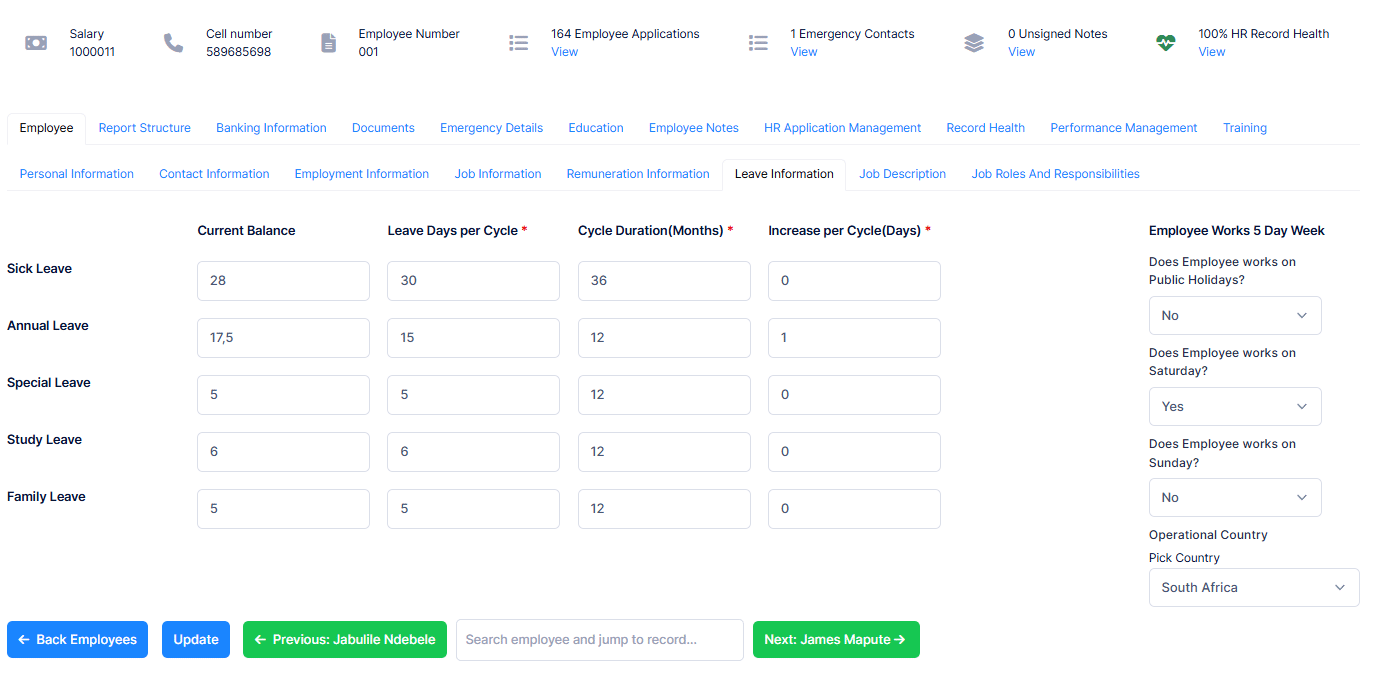Select the Annual Leave current balance field
The height and width of the screenshot is (674, 1373).
(283, 338)
